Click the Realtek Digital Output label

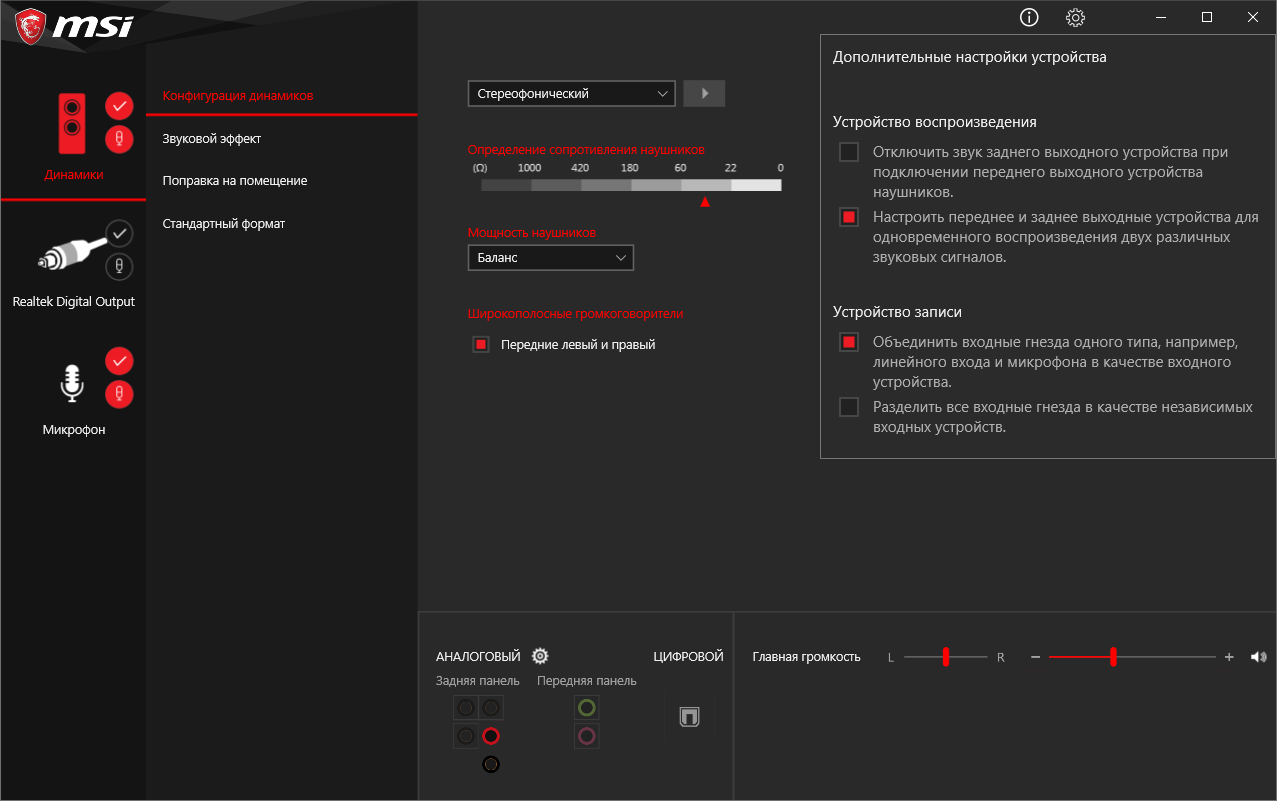click(74, 302)
